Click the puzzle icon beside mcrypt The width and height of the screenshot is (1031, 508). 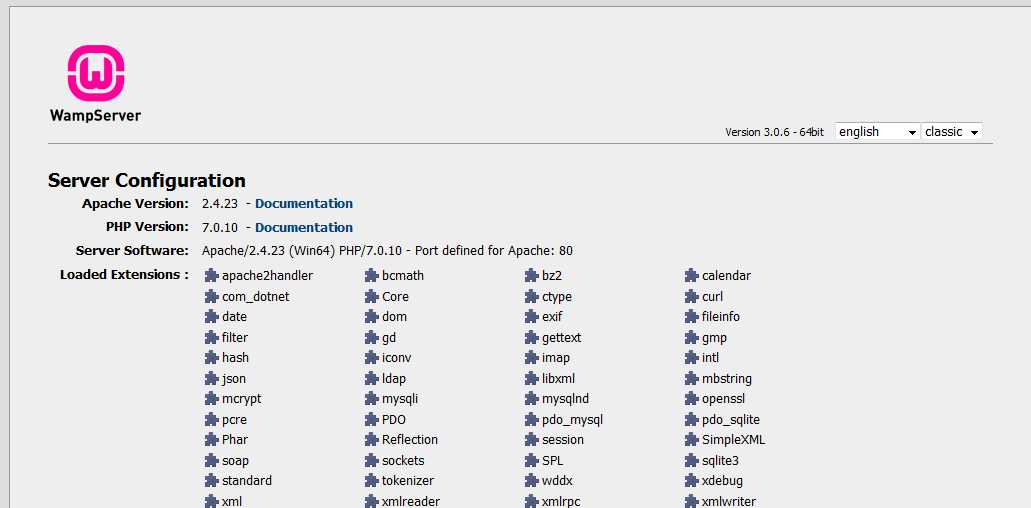pos(211,399)
